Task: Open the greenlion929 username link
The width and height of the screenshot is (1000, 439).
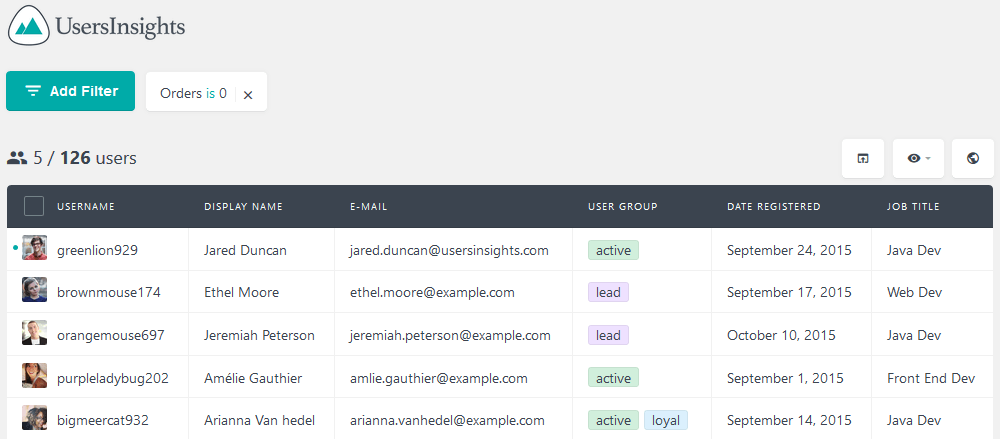Action: tap(98, 250)
